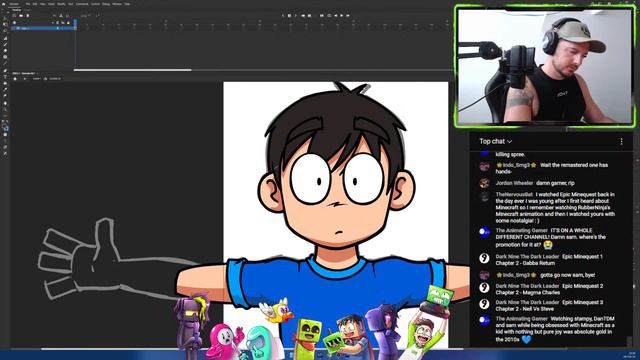This screenshot has height=360, width=640.
Task: Select the Layer_1 row in timeline
Action: [42, 28]
